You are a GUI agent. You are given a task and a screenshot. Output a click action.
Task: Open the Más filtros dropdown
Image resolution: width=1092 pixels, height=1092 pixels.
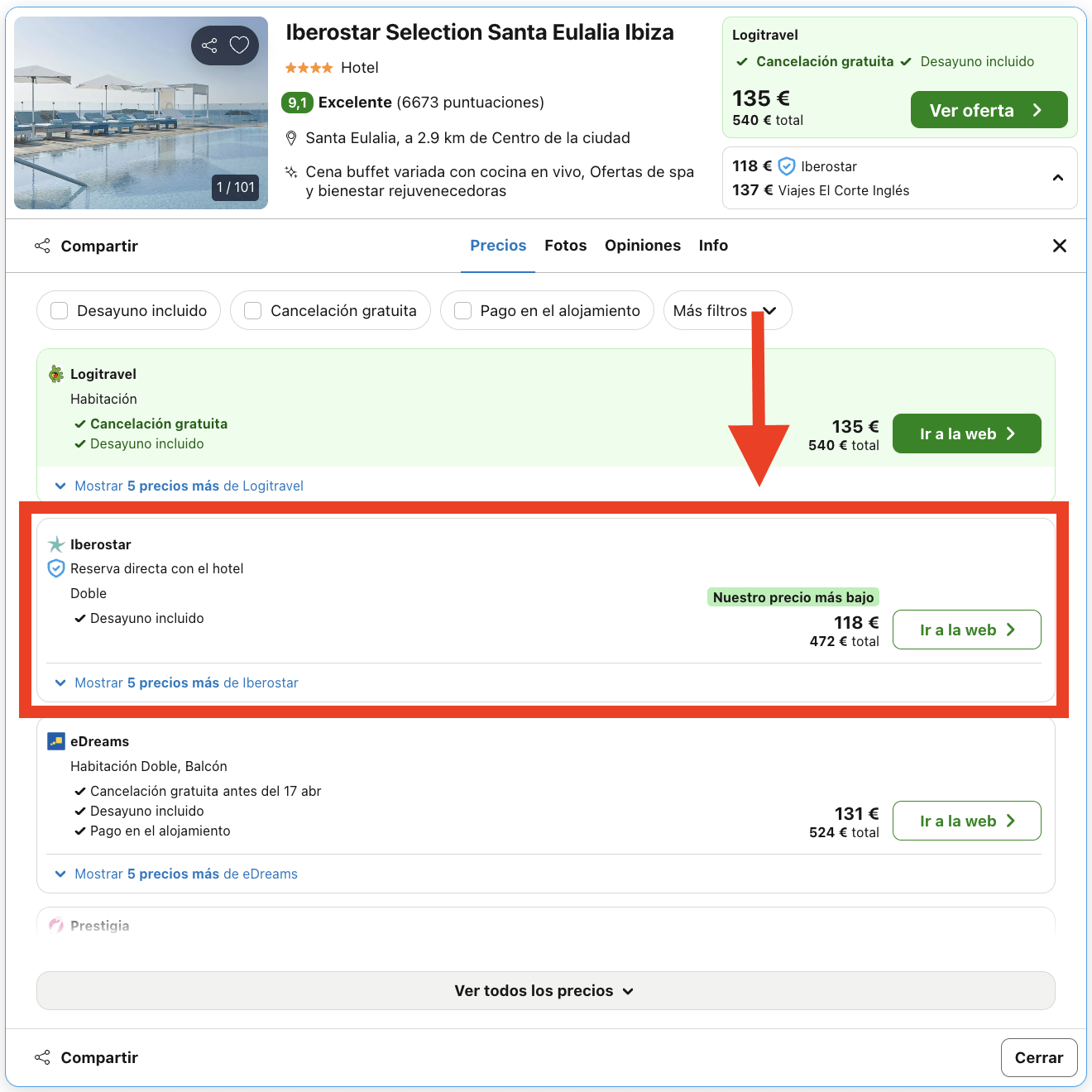tap(727, 310)
